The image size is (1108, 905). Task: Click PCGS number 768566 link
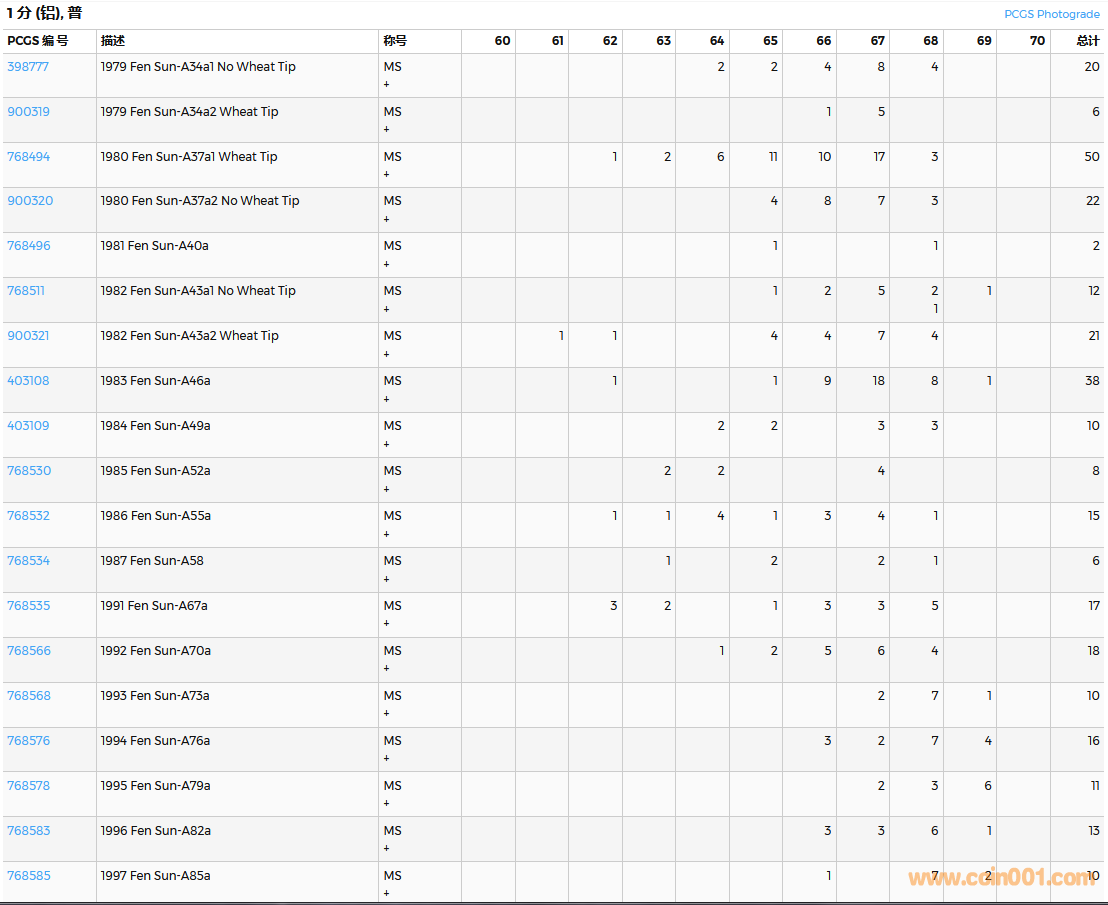tap(28, 651)
